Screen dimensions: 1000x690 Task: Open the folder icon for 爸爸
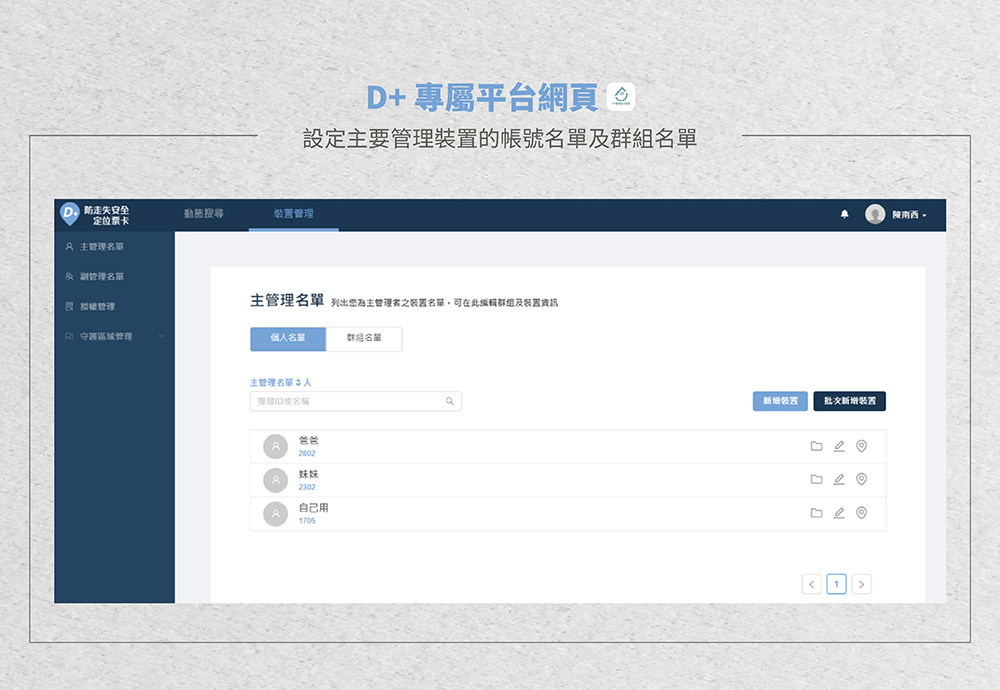click(816, 446)
